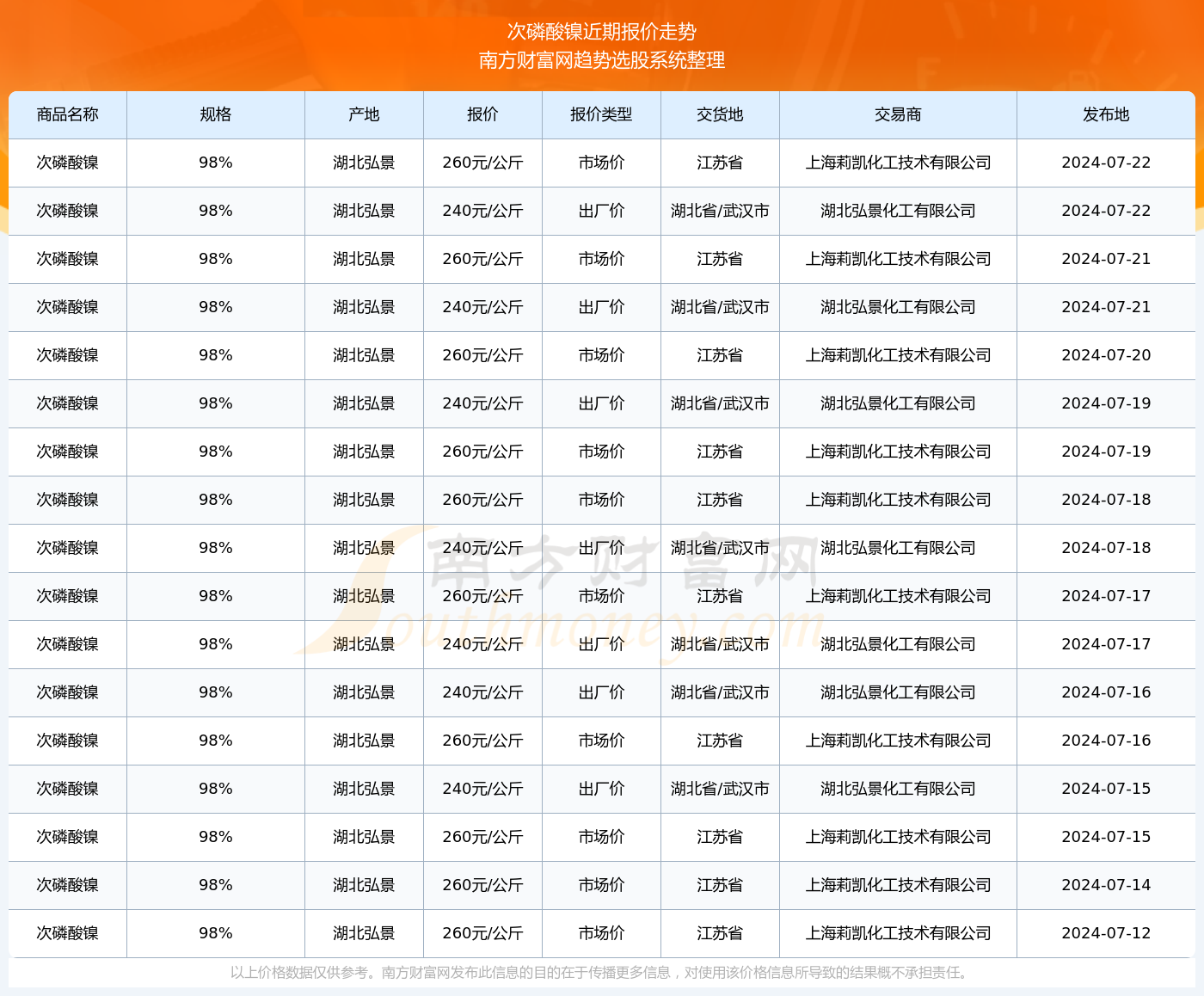
Task: Select the 交货地 column header
Action: 720,114
